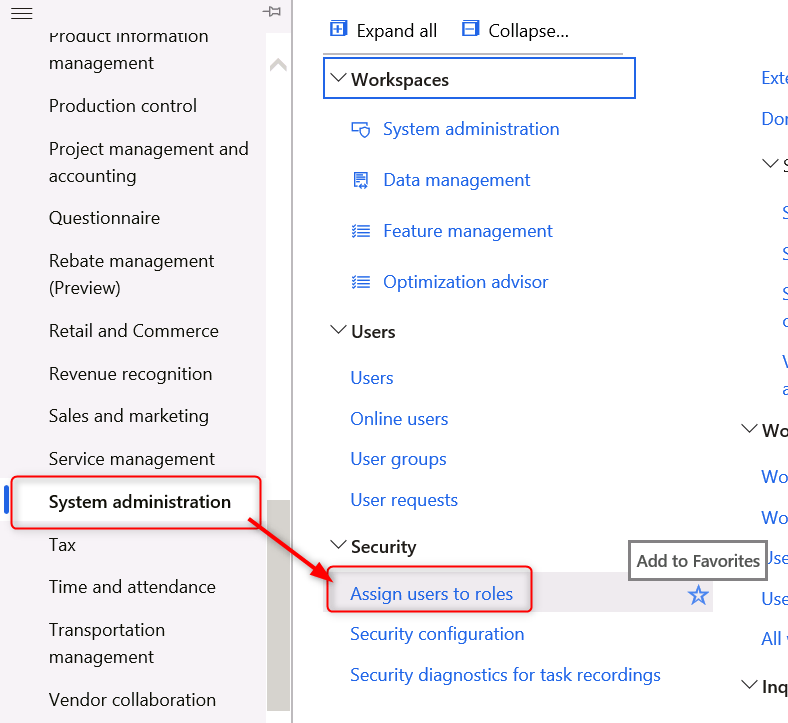
Task: Open Retail and Commerce module
Action: pos(133,331)
